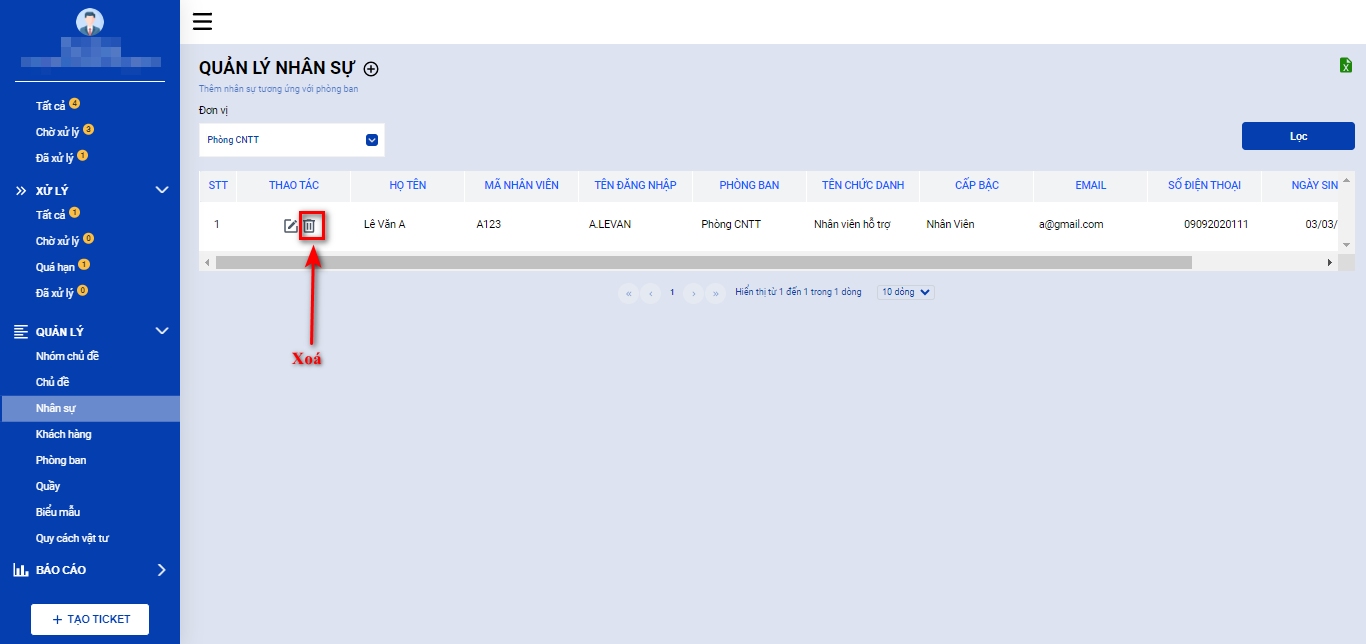Edit employee Lê Văn A record
Viewport: 1366px width, 644px height.
click(x=290, y=225)
